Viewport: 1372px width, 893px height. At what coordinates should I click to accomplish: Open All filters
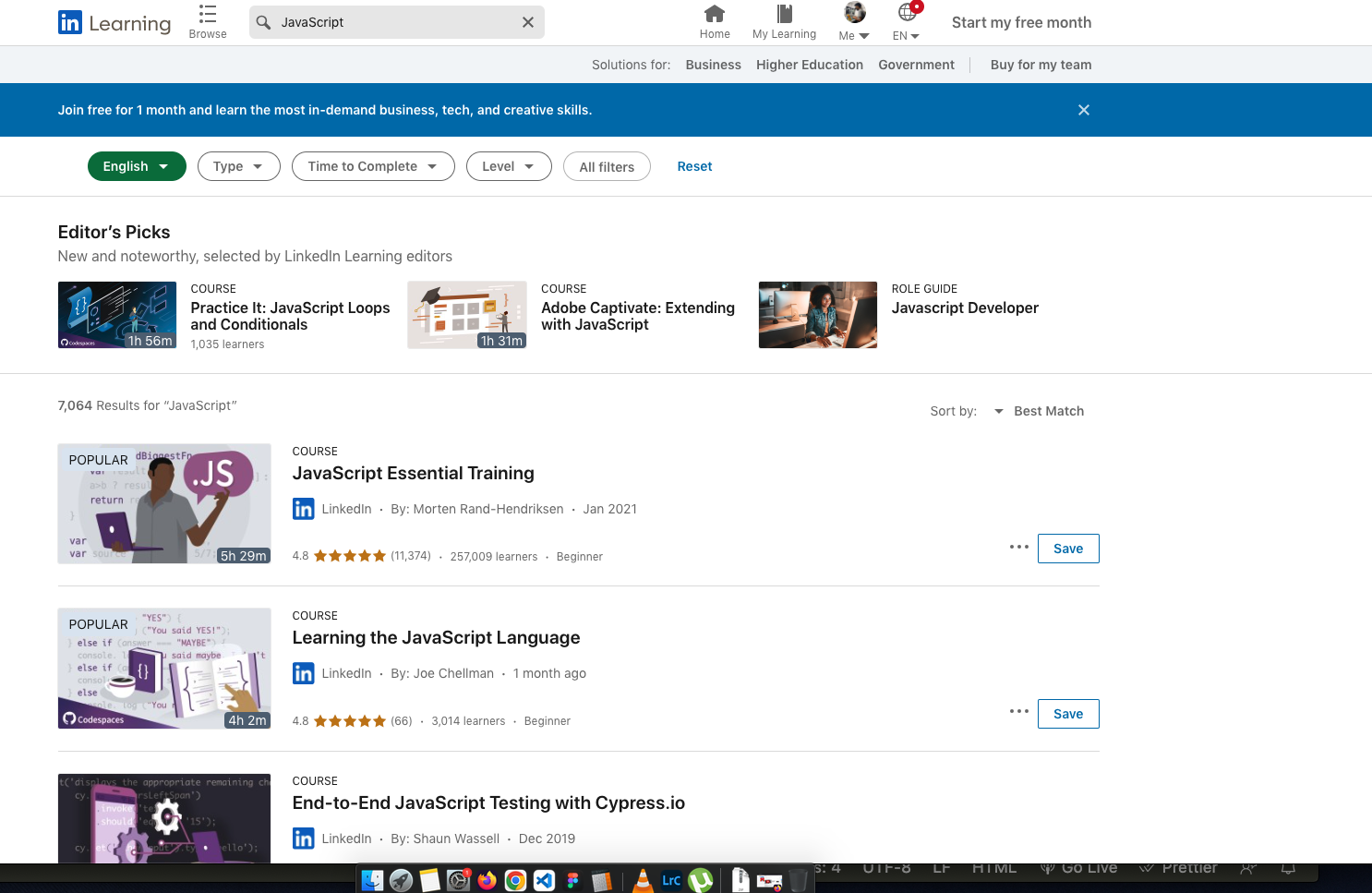click(607, 166)
